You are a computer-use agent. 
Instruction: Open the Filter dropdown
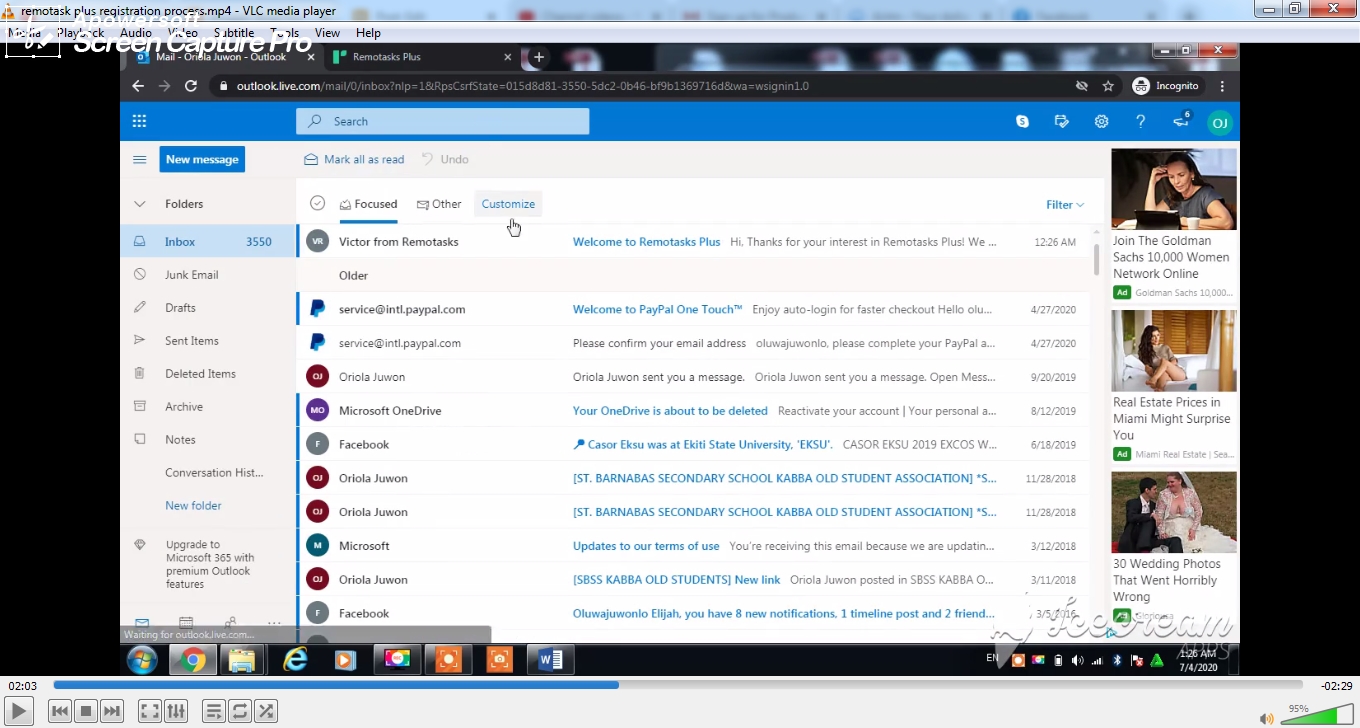(x=1064, y=204)
